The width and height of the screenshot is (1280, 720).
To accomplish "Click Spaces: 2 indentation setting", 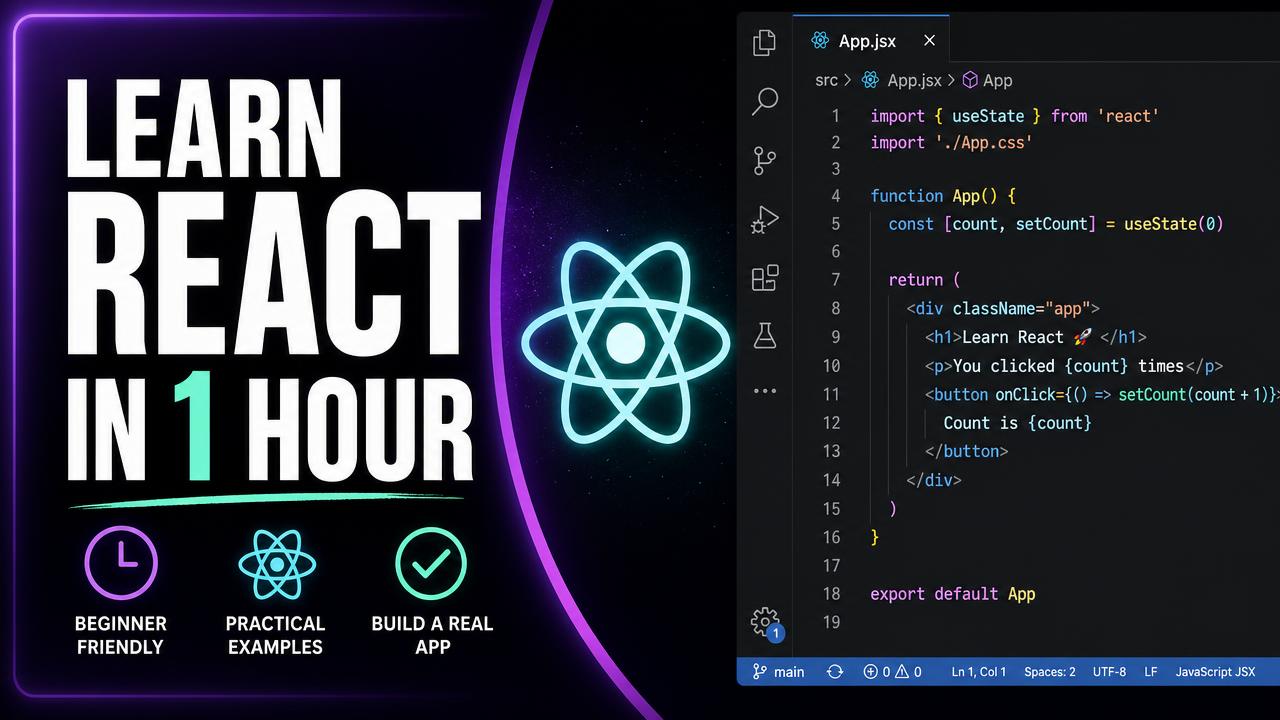I will click(x=1050, y=672).
